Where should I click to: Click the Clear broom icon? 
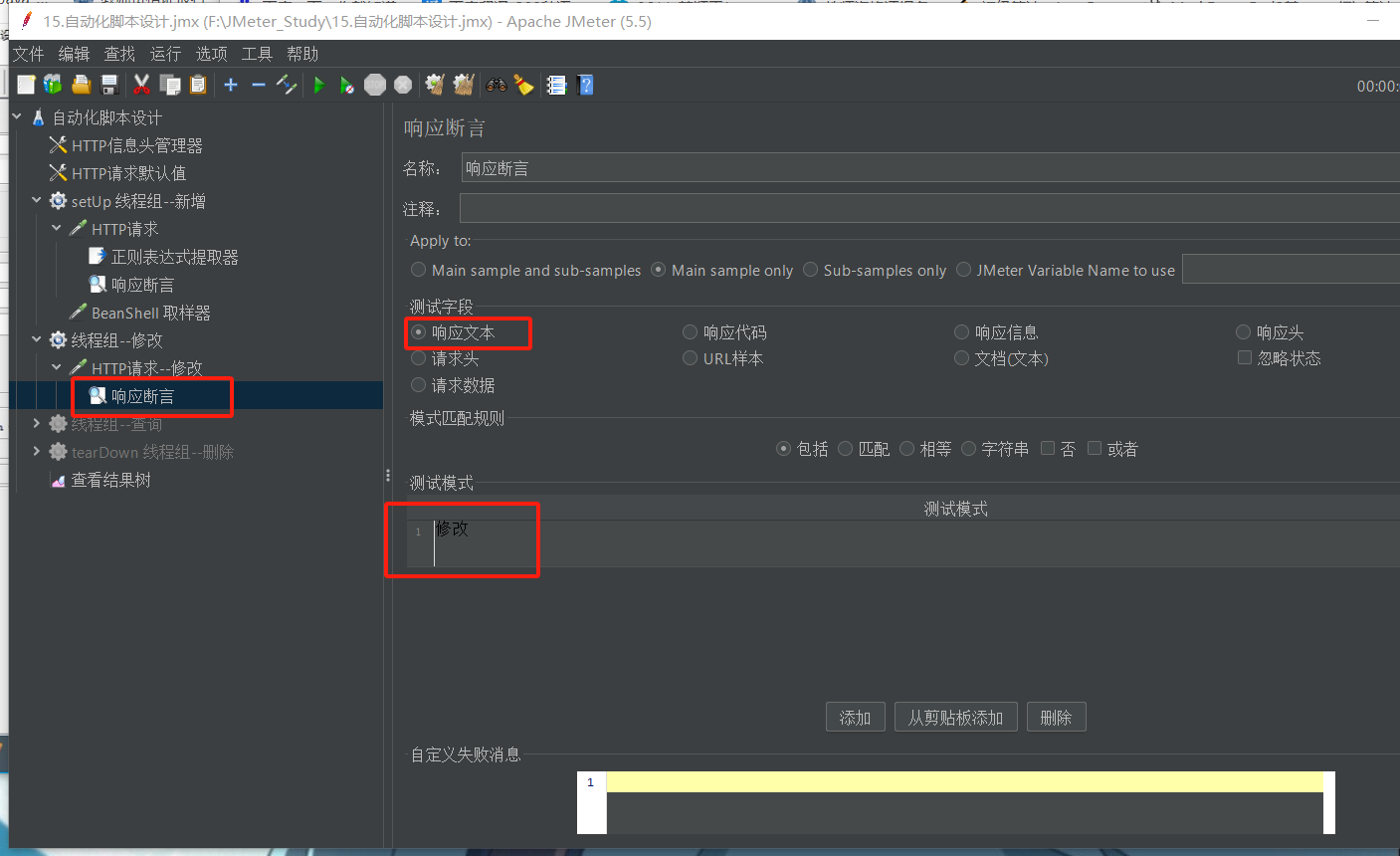click(435, 85)
